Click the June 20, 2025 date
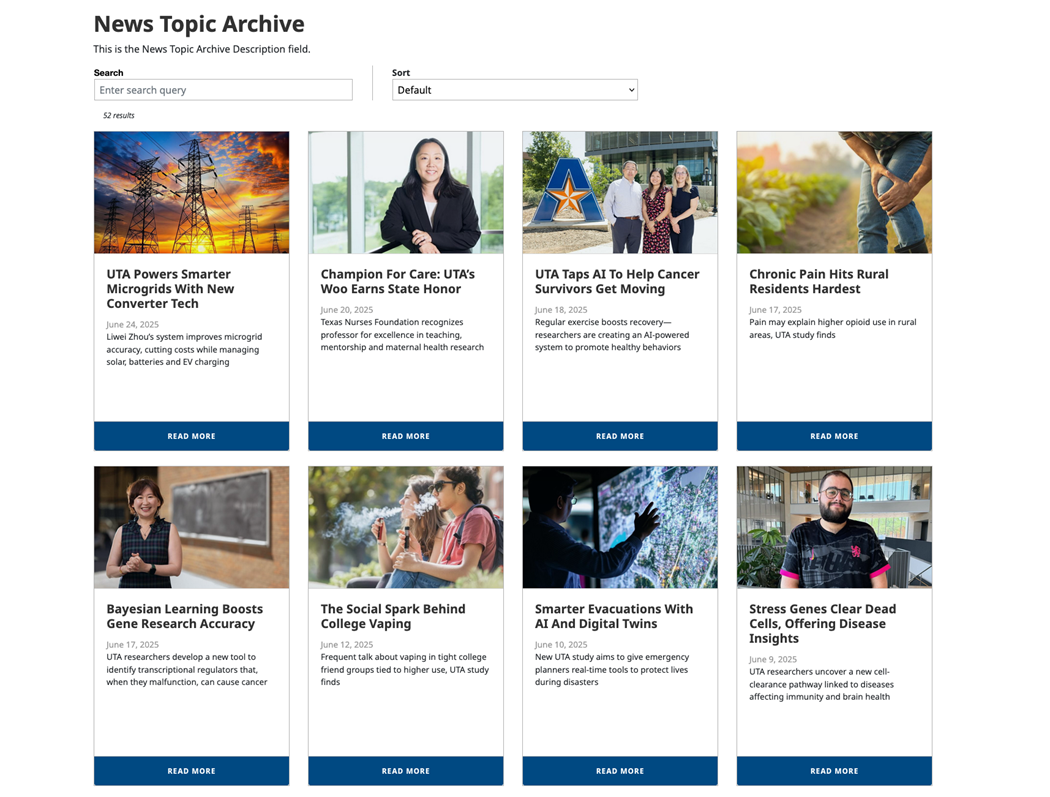This screenshot has width=1050, height=797. point(346,309)
